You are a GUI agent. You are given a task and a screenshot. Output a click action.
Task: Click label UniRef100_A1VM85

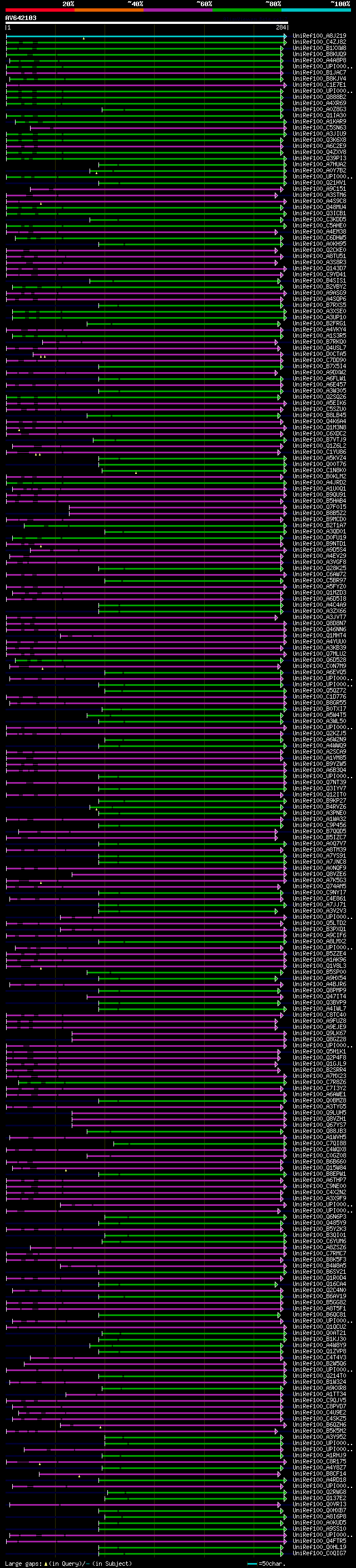point(319,757)
